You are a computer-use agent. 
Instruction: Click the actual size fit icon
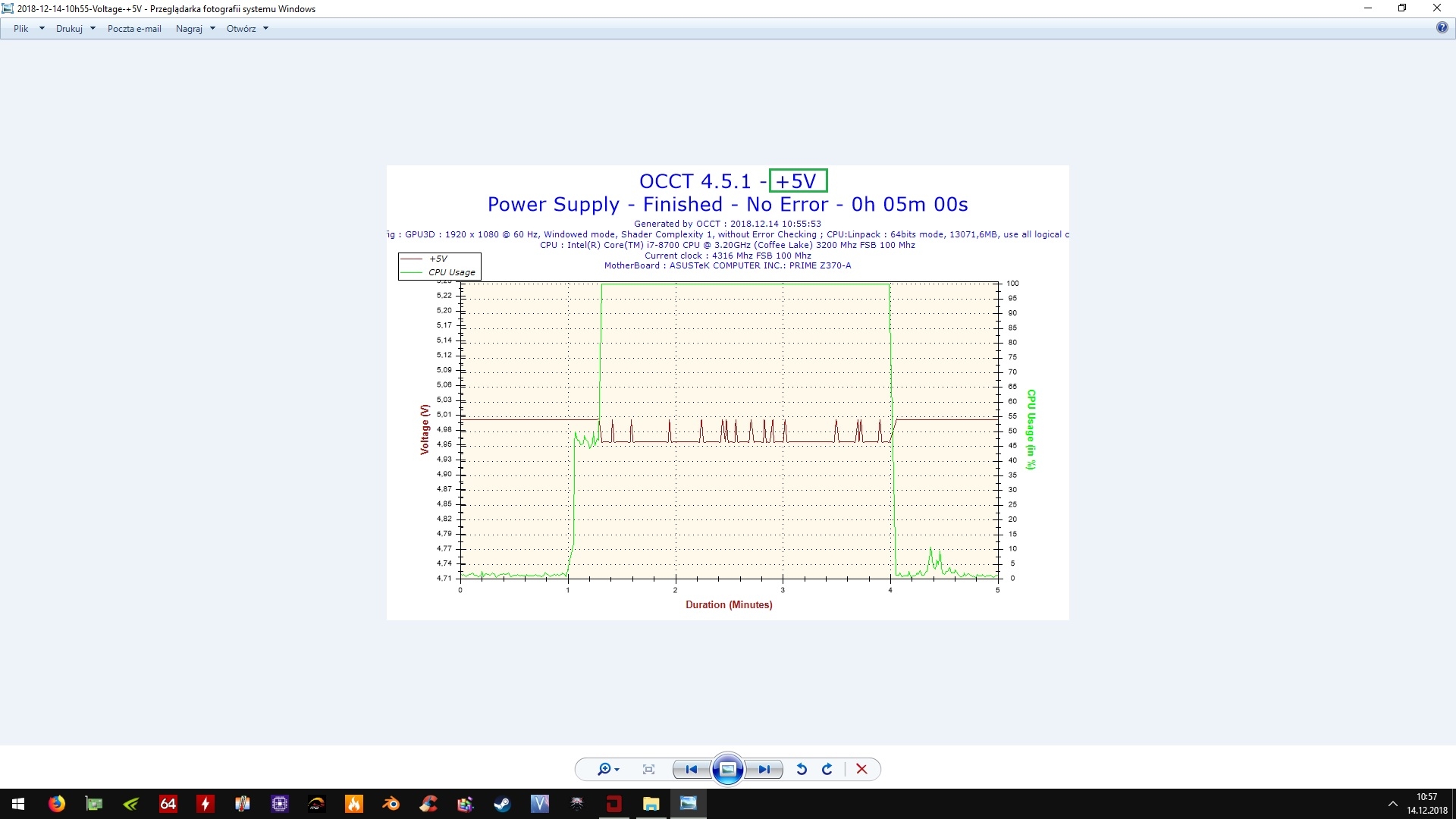pos(648,769)
